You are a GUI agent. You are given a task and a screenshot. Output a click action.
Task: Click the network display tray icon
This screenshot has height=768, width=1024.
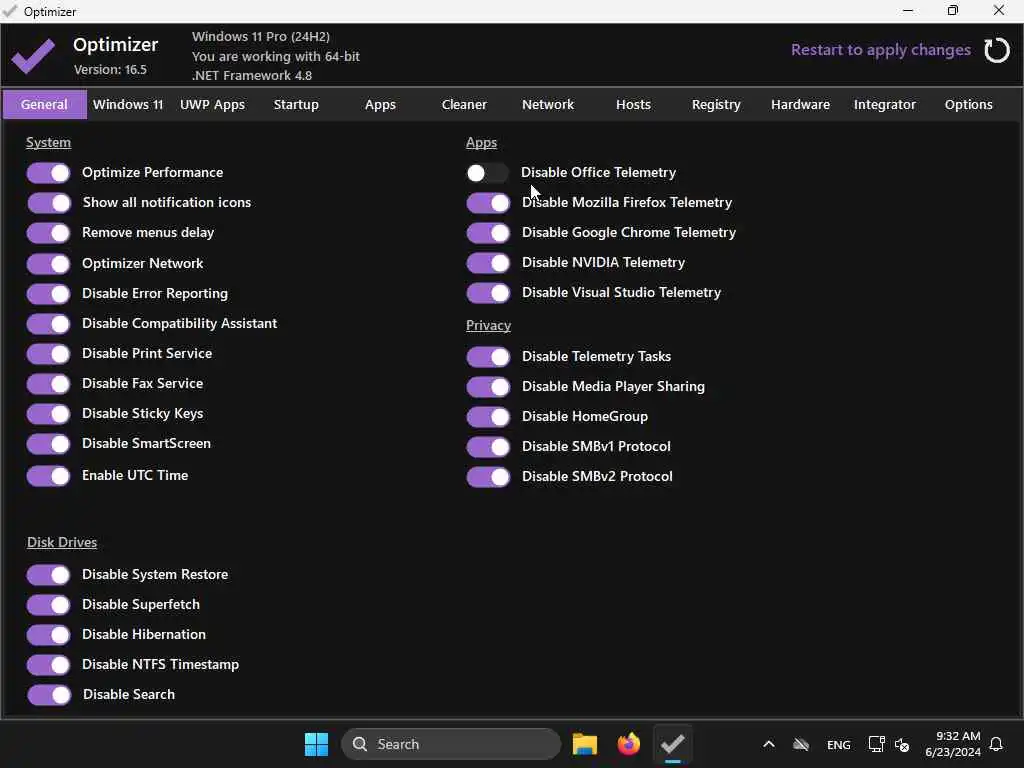tap(876, 744)
